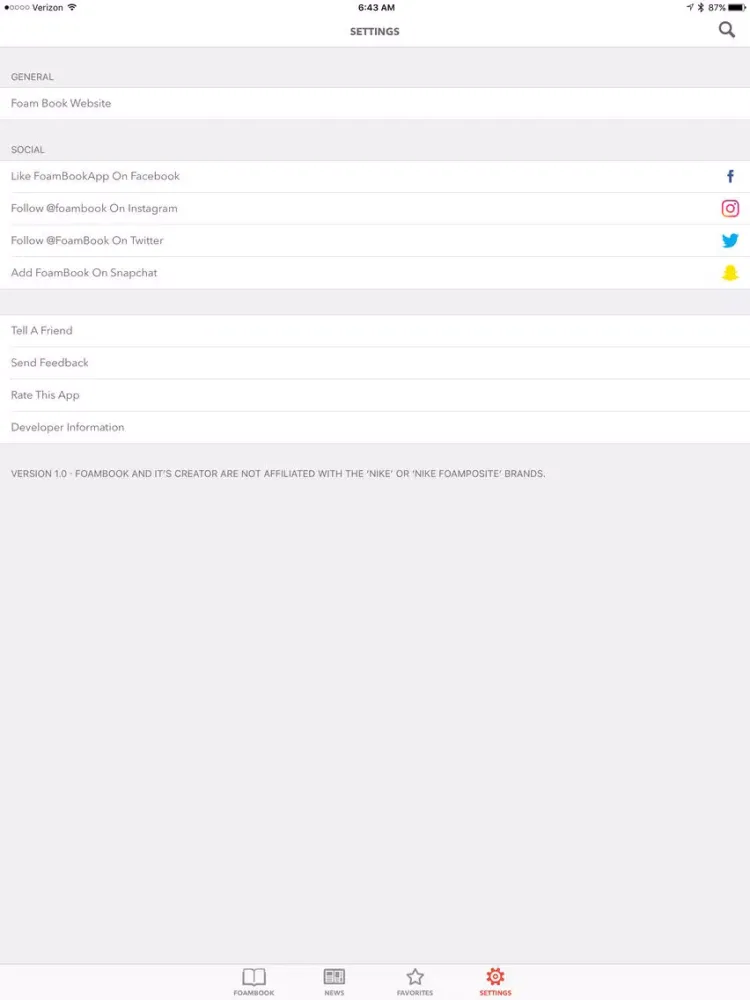Tap the Favorites star icon
Image resolution: width=750 pixels, height=1000 pixels.
coord(415,977)
